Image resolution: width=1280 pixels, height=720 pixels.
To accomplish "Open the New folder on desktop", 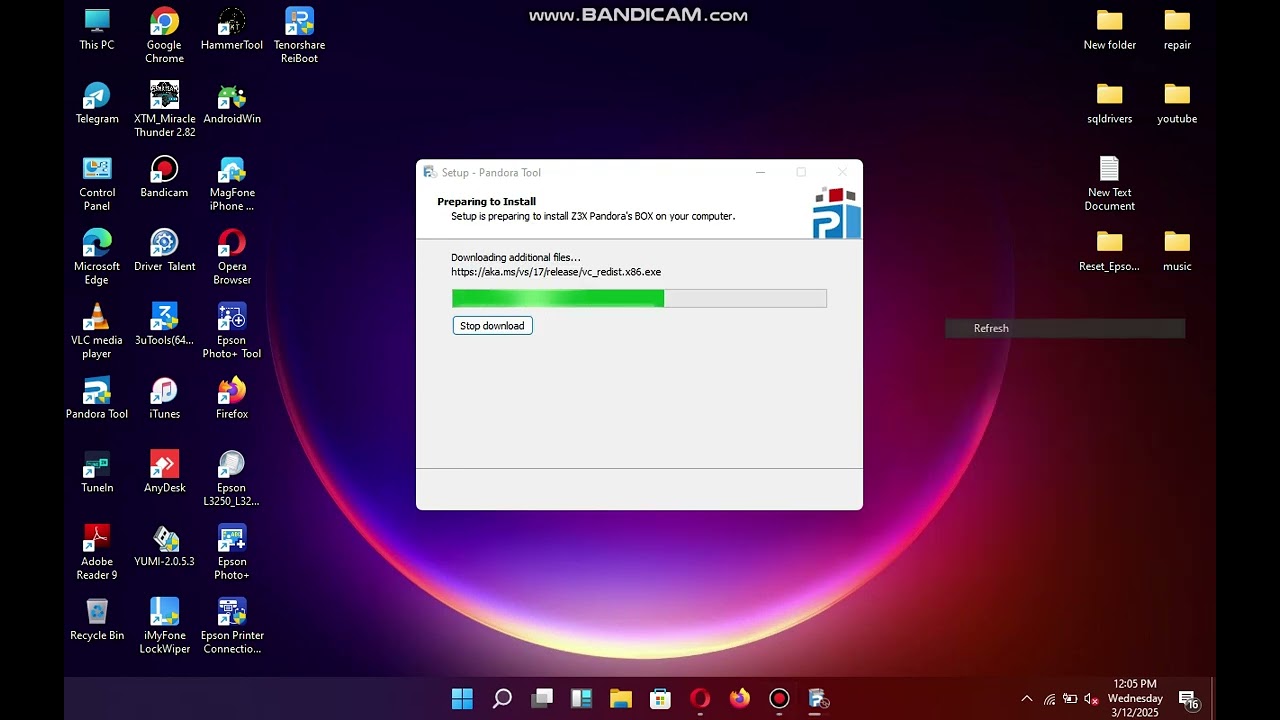I will (1110, 29).
